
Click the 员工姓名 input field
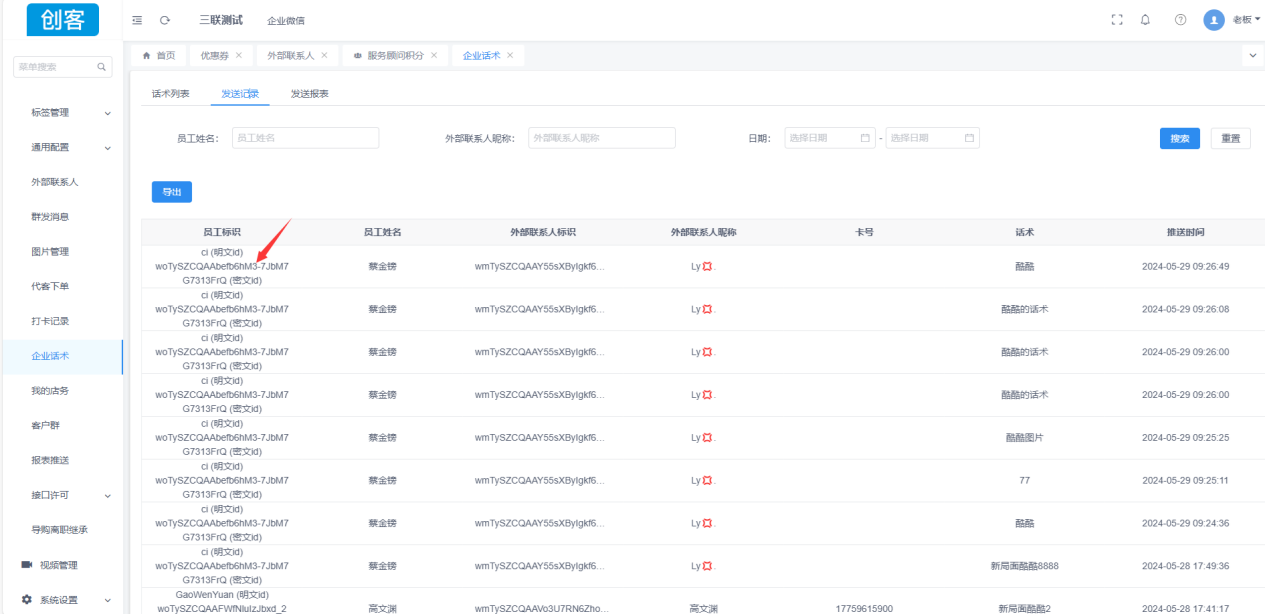tap(305, 138)
